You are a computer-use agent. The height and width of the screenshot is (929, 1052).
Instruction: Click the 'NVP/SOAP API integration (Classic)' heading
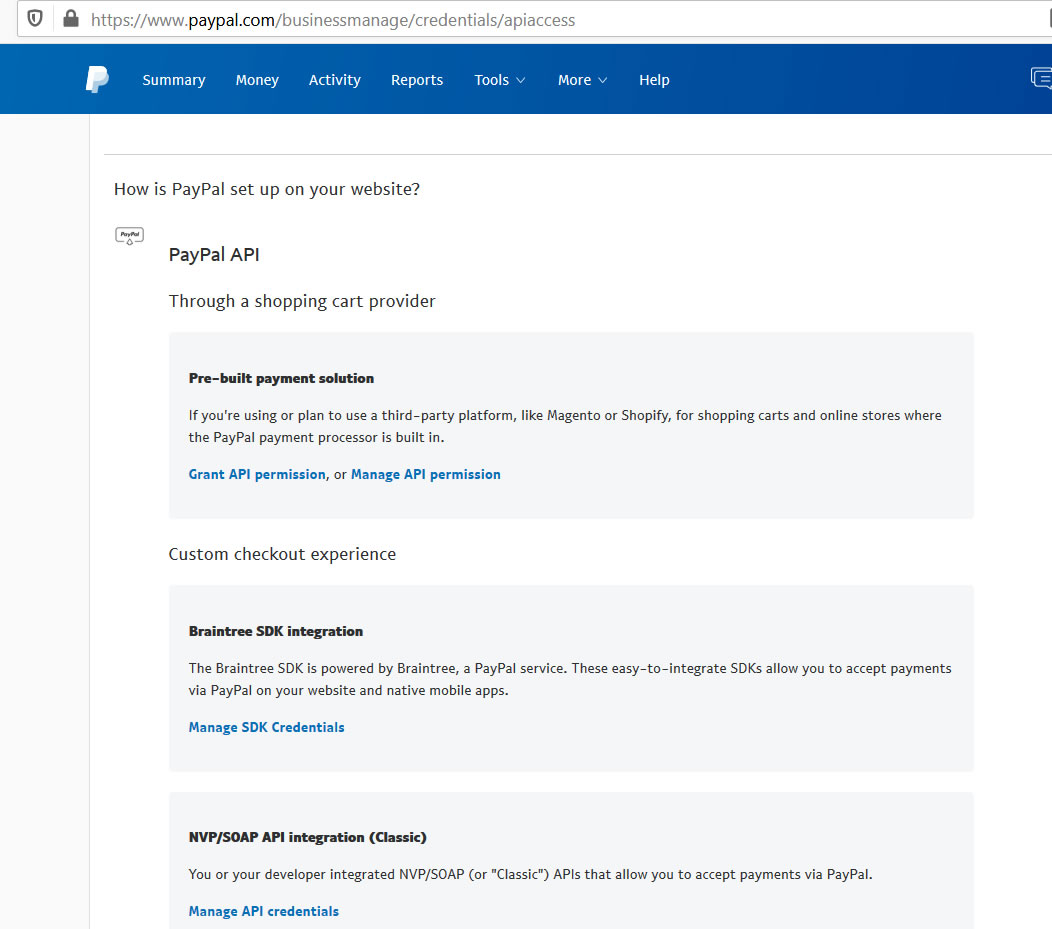pos(307,837)
